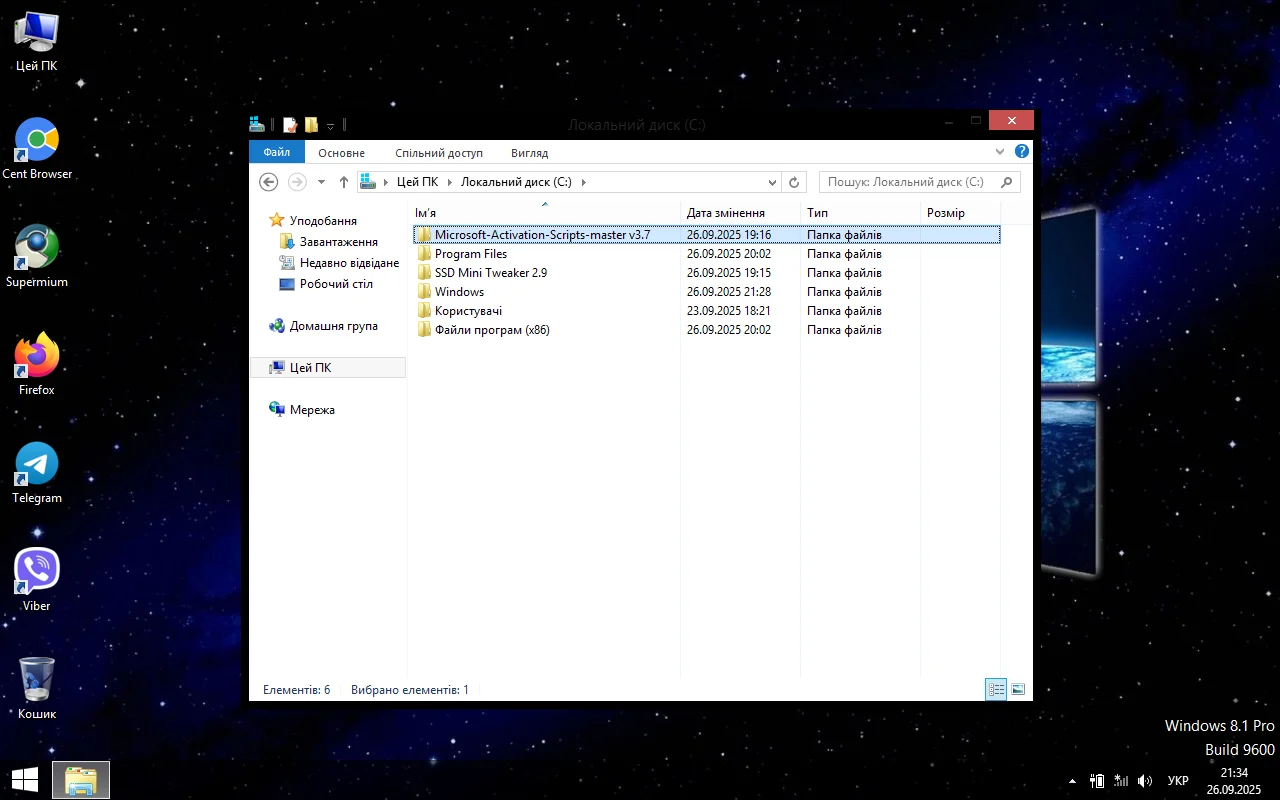1280x800 pixels.
Task: Refresh the Local Disk (C:) folder view
Action: click(794, 182)
